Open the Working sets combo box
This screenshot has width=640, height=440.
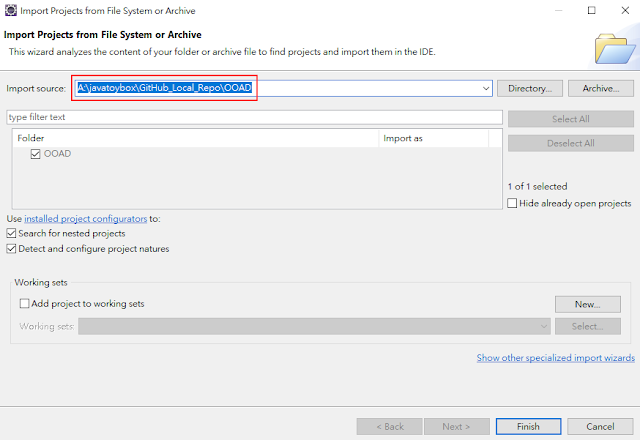point(543,326)
